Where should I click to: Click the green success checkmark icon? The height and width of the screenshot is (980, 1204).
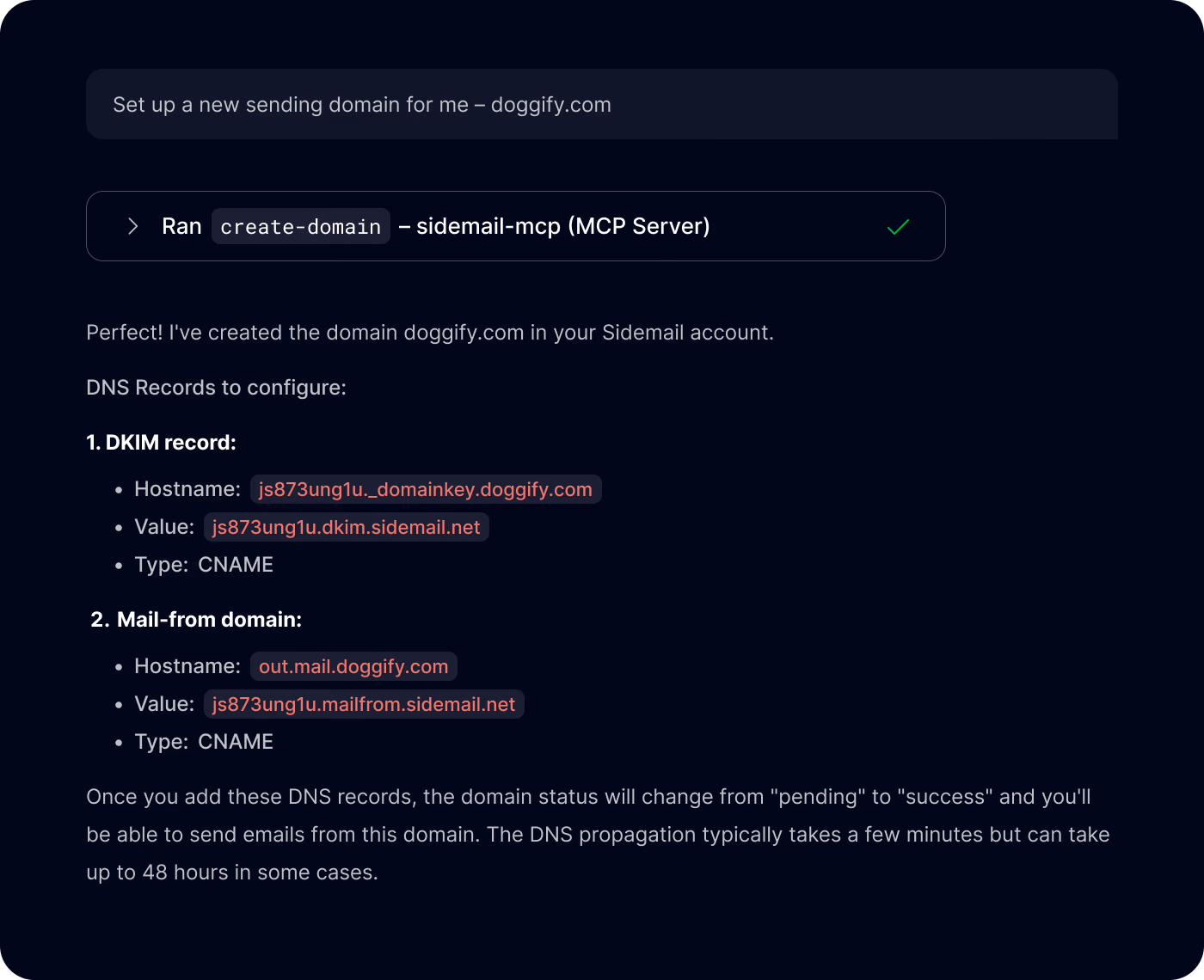click(x=898, y=226)
